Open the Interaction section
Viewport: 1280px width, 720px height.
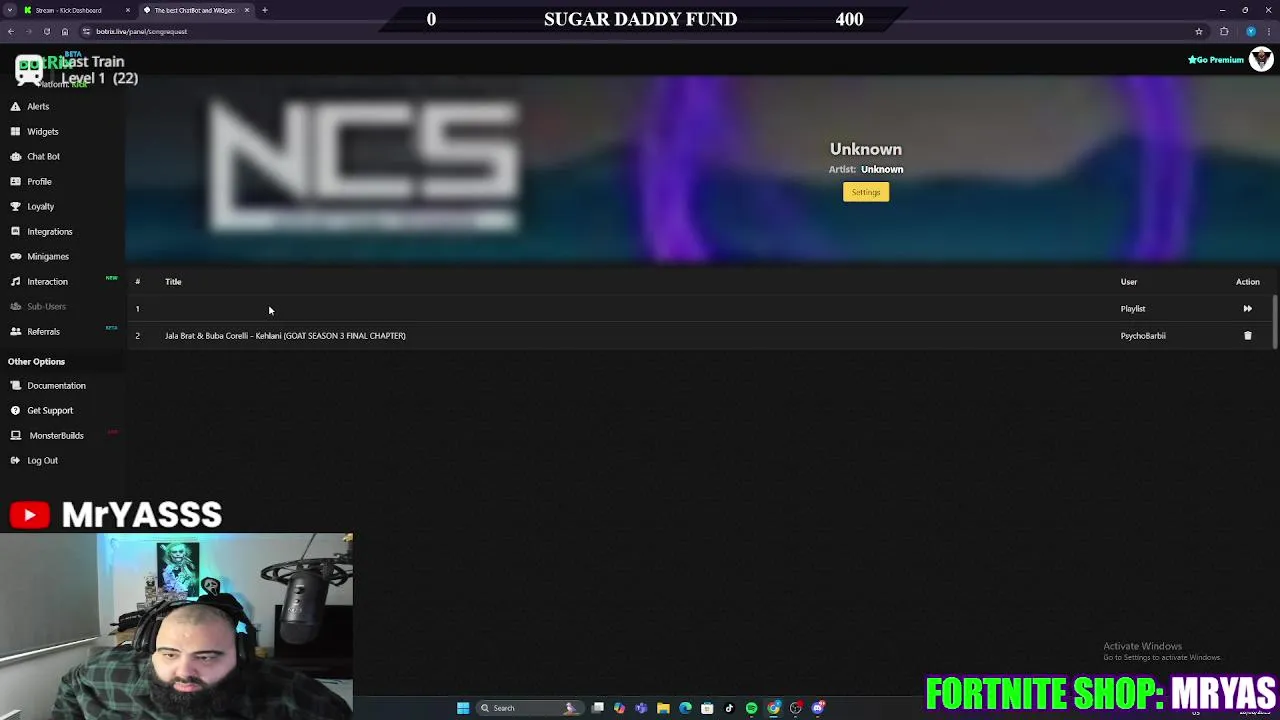(40, 281)
